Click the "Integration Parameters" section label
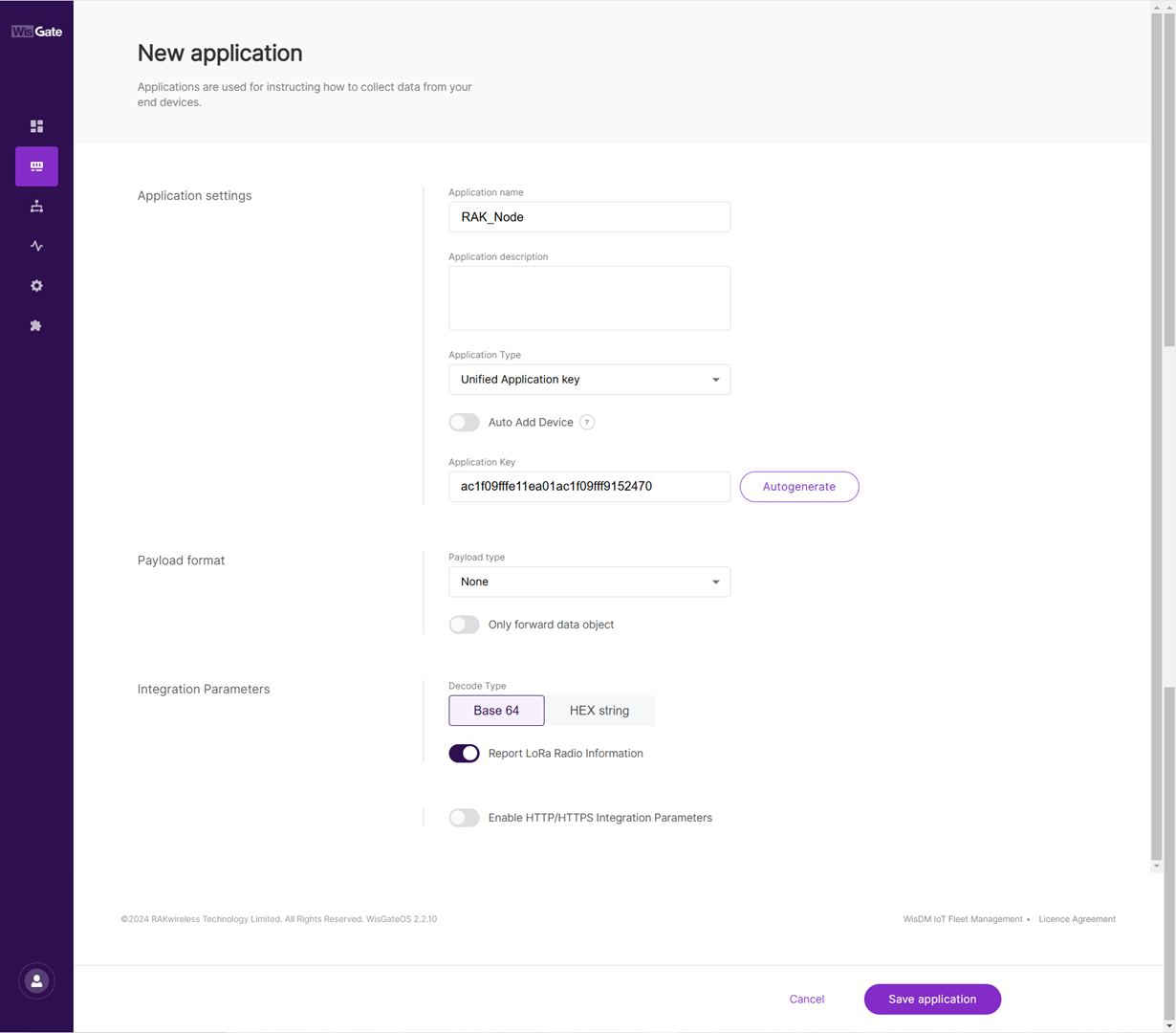This screenshot has width=1176, height=1033. point(204,690)
